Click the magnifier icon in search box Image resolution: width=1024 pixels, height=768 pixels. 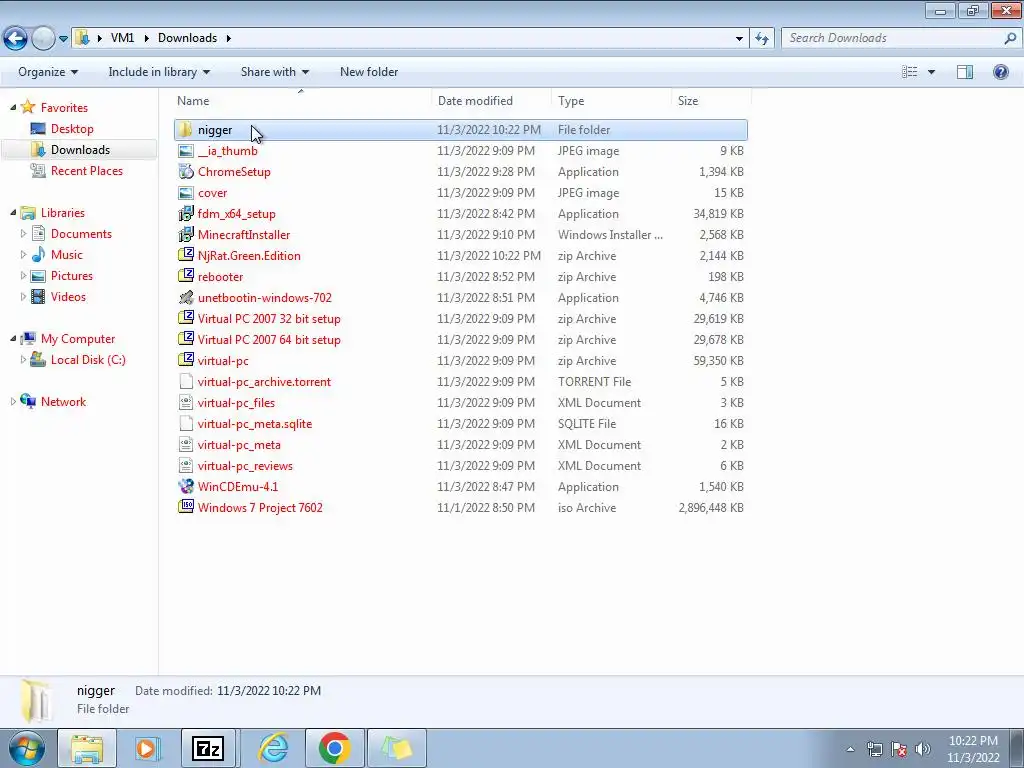click(x=1010, y=38)
